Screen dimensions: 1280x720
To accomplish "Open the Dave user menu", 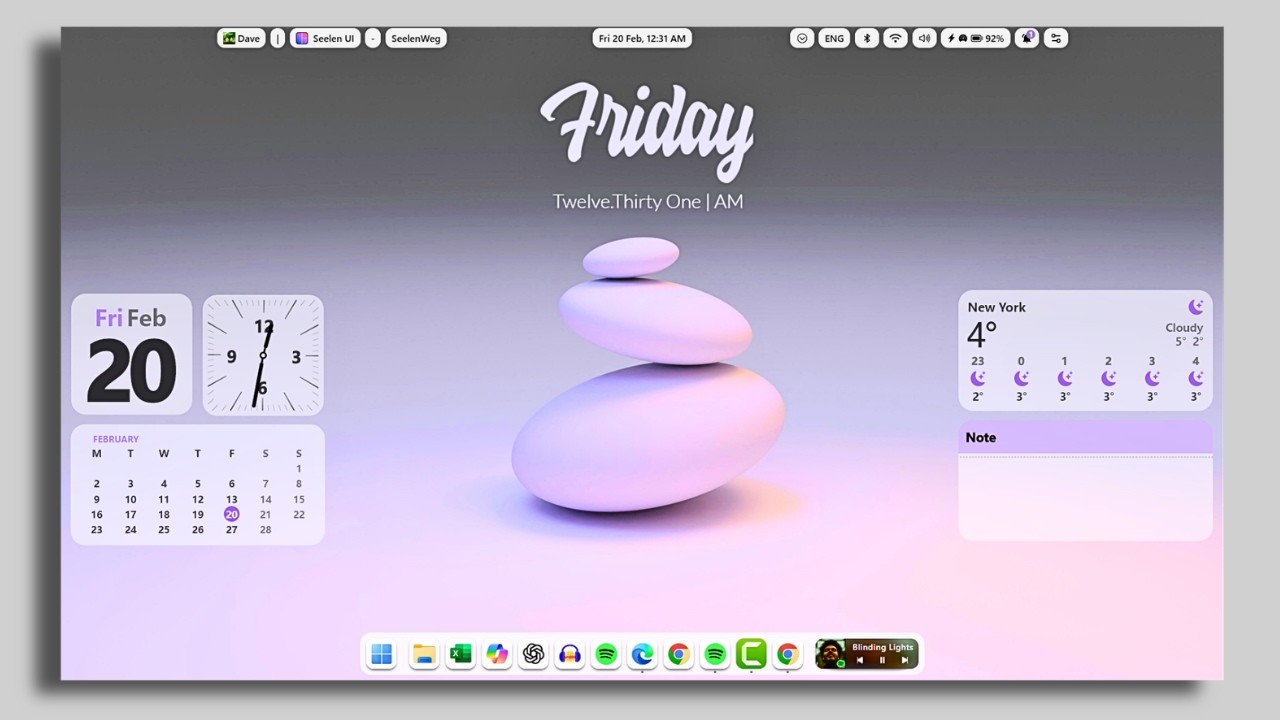I will tap(241, 39).
